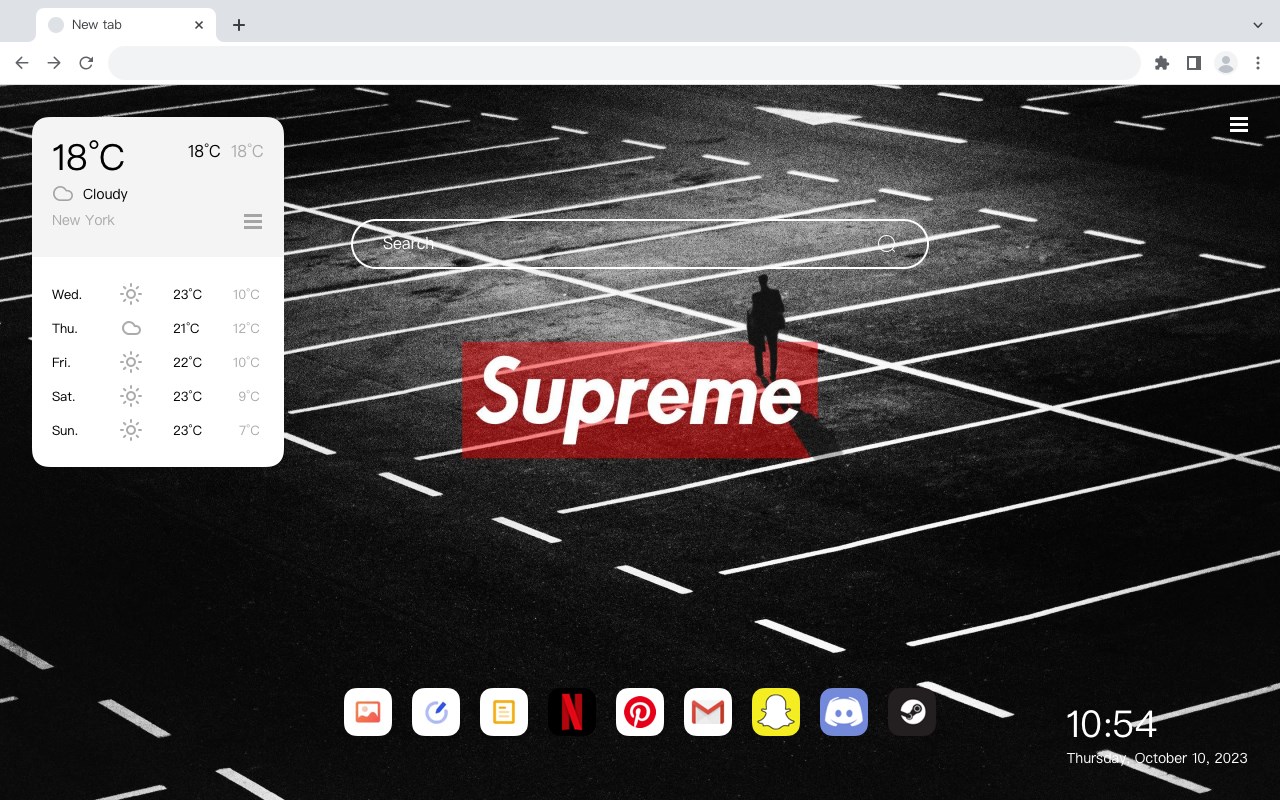Select the Thu. forecast row
Screen dimensions: 1280x800
pos(158,328)
